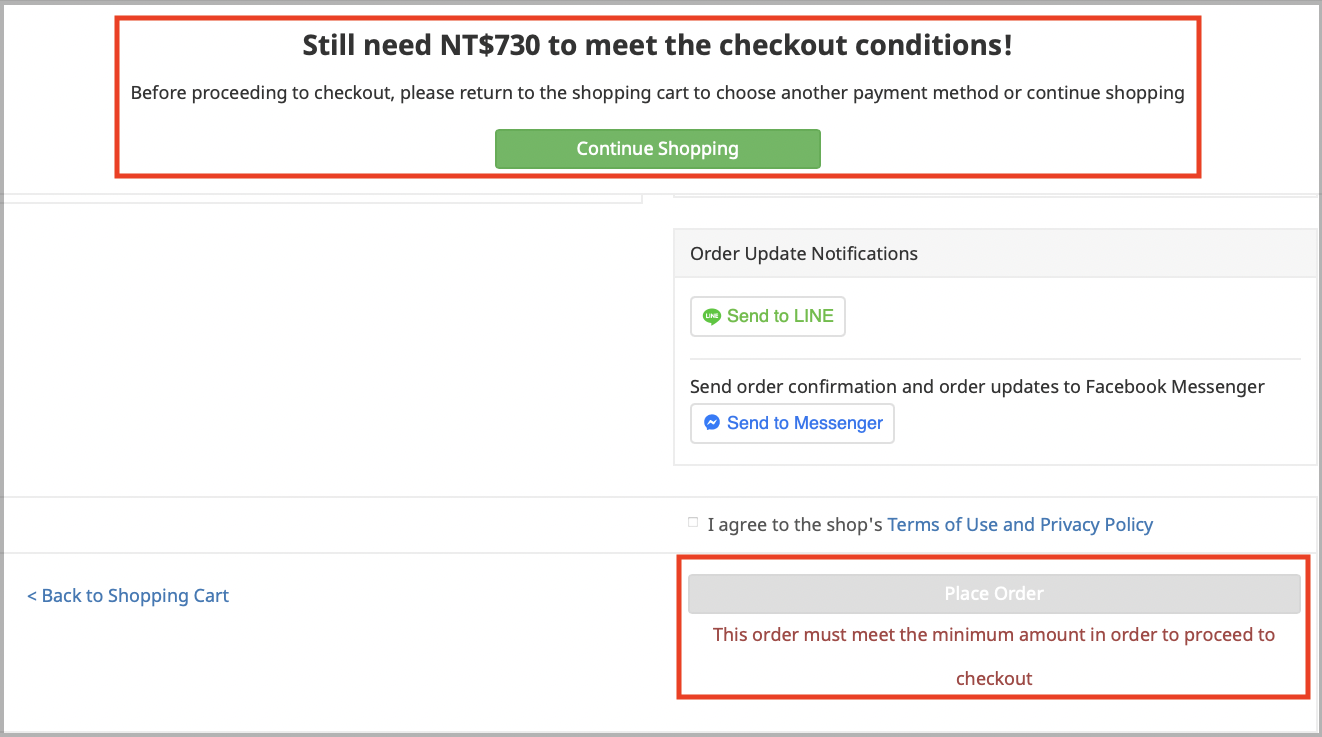Click the Before proceeding to checkout instruction text

(657, 93)
